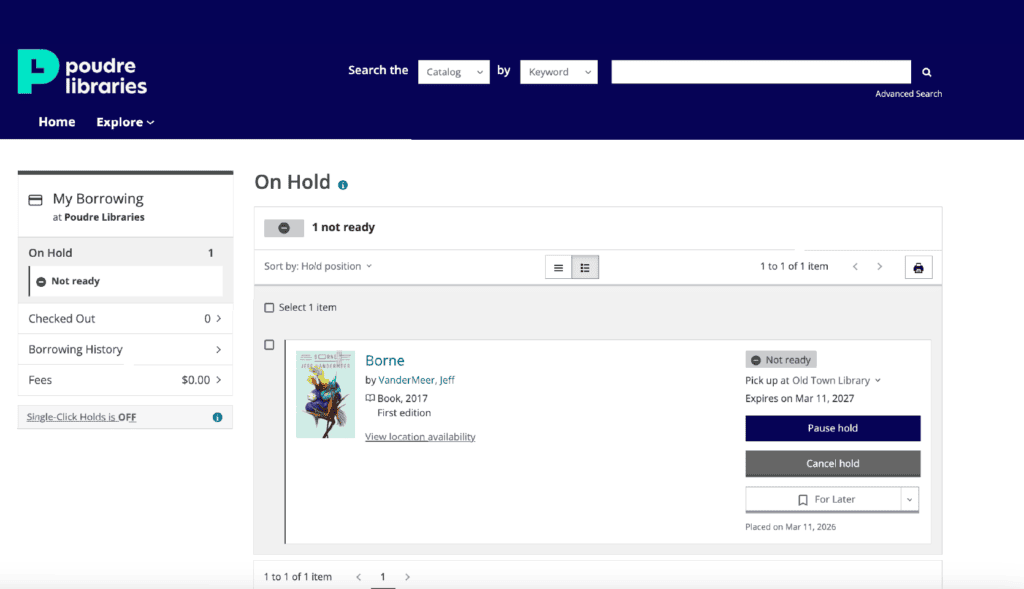Screen dimensions: 1024x589
Task: Check the Select 1 item checkbox
Action: pos(269,308)
